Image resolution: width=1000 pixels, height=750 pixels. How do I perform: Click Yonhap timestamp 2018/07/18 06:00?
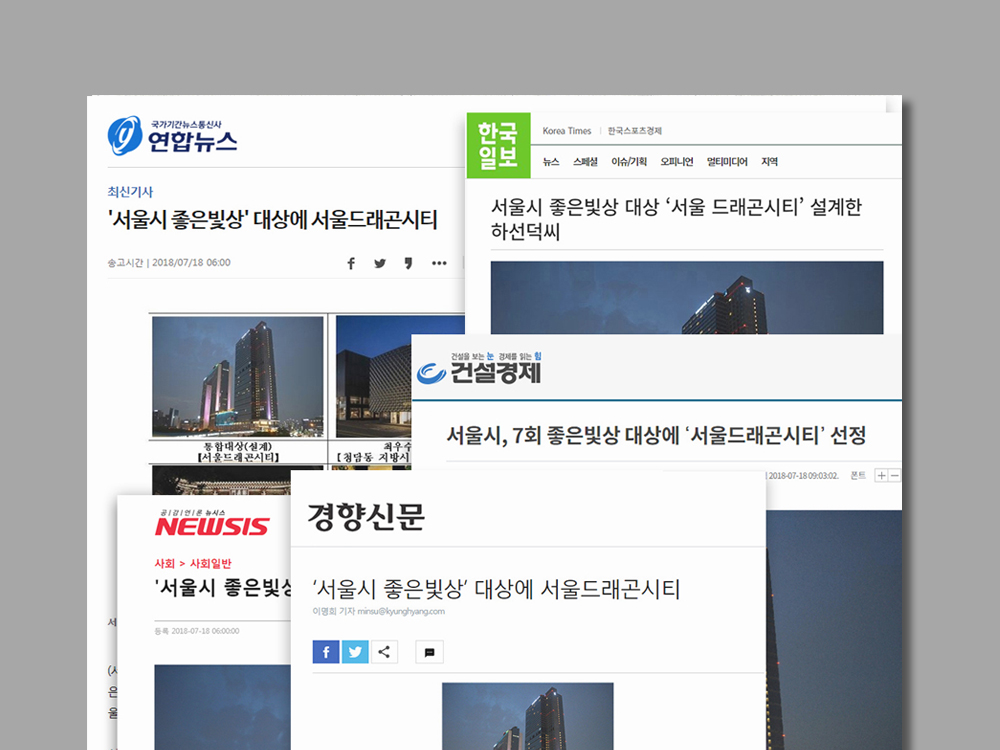[191, 263]
